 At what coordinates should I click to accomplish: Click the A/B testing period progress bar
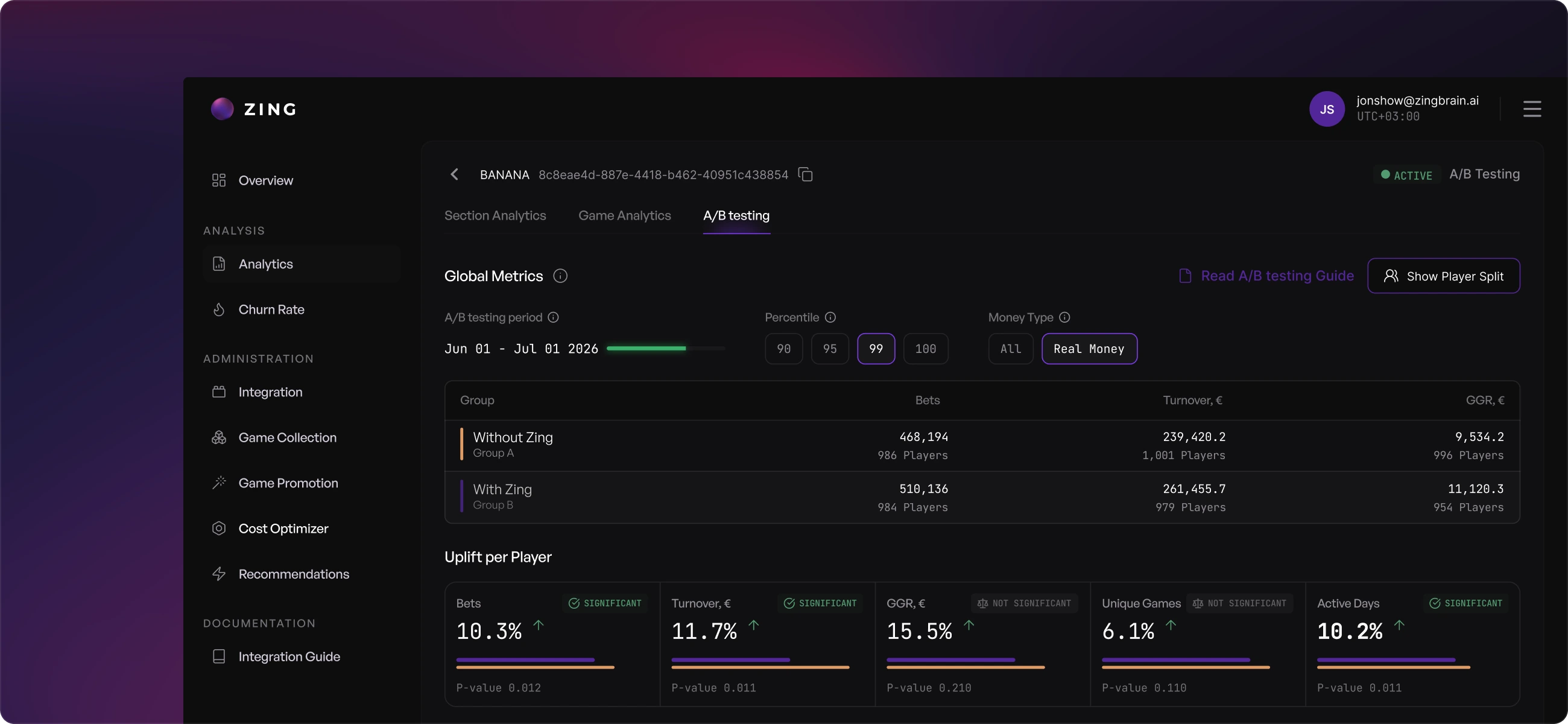coord(665,348)
